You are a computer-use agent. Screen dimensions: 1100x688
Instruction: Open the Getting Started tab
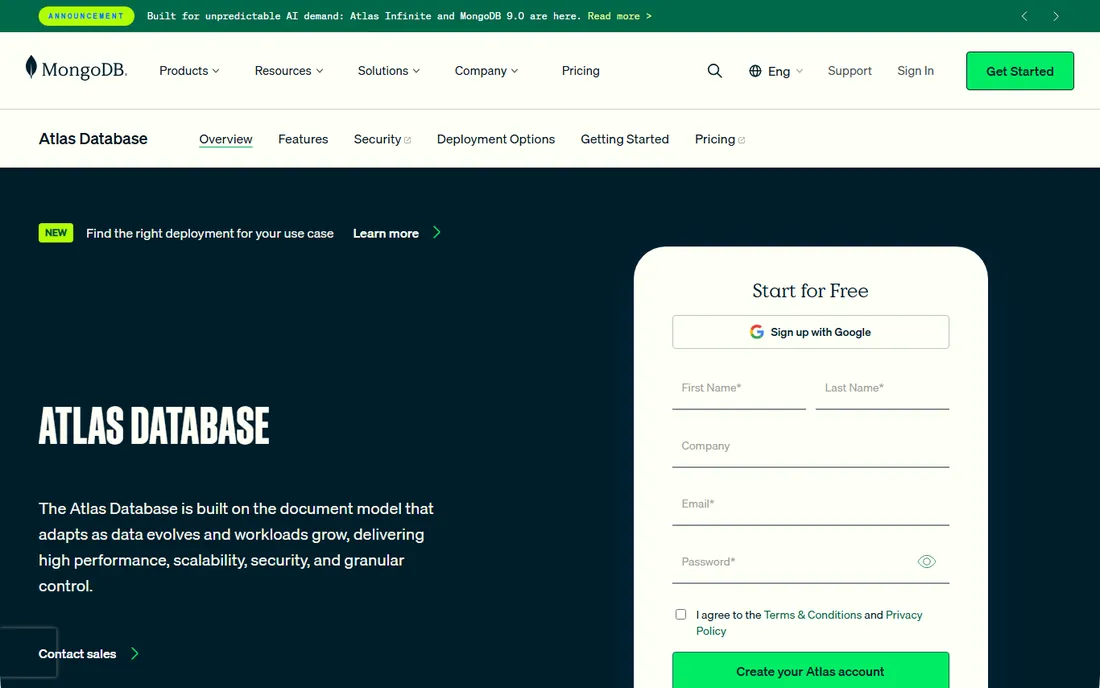tap(624, 139)
